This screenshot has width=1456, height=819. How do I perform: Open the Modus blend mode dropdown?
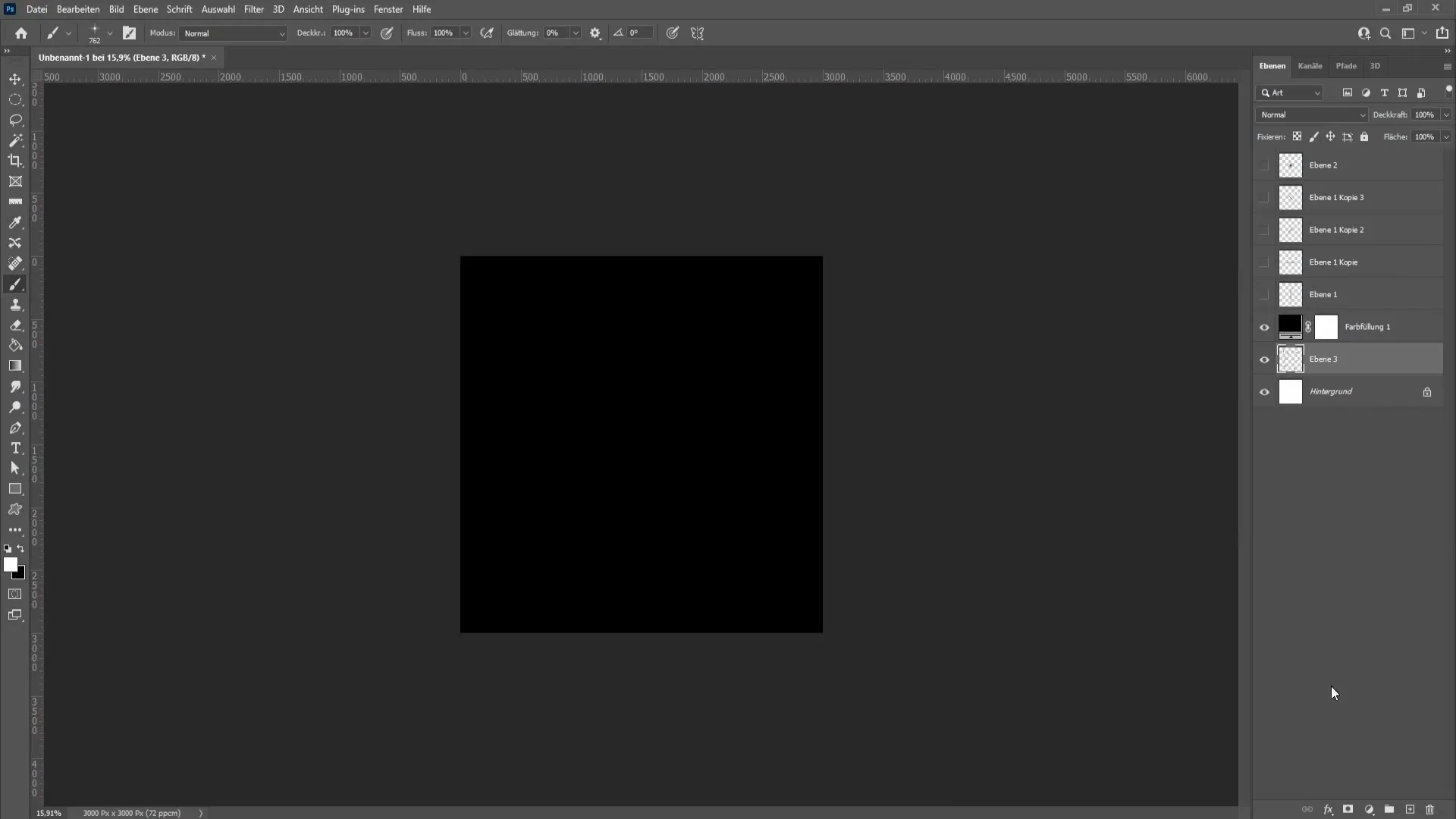pyautogui.click(x=233, y=33)
